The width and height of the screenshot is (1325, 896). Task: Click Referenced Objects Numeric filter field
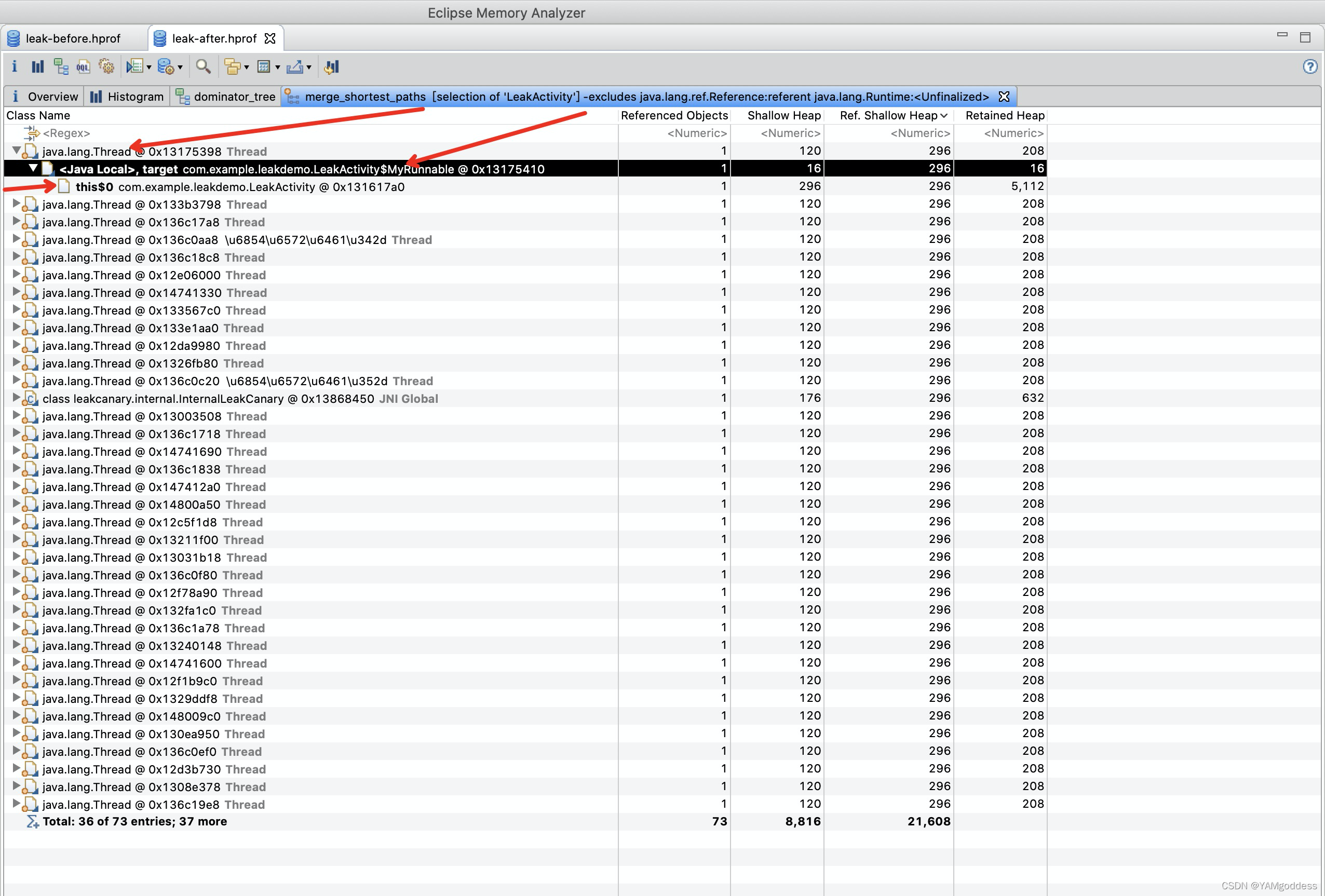coord(674,133)
